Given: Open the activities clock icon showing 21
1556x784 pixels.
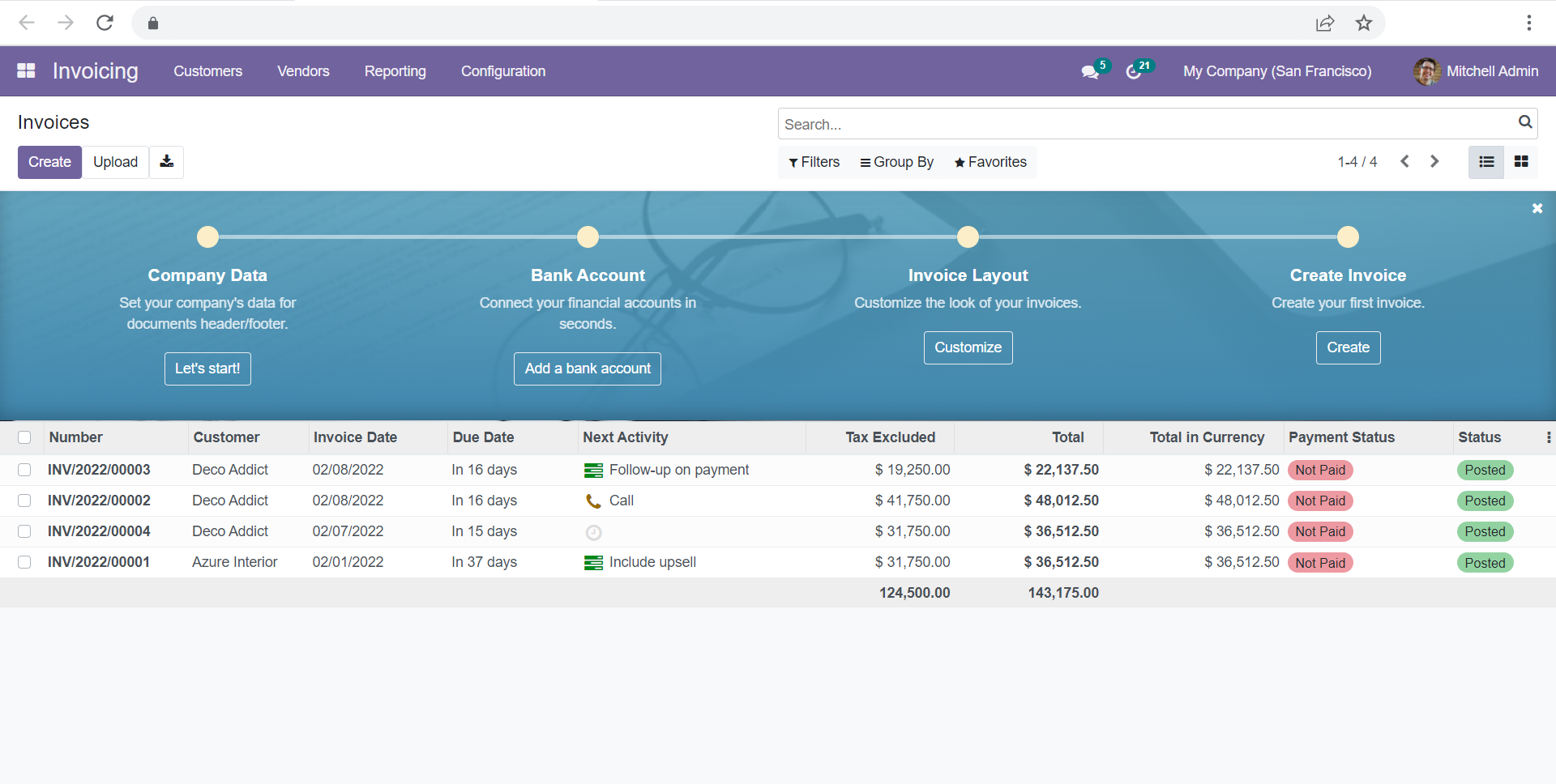Looking at the screenshot, I should (x=1135, y=73).
